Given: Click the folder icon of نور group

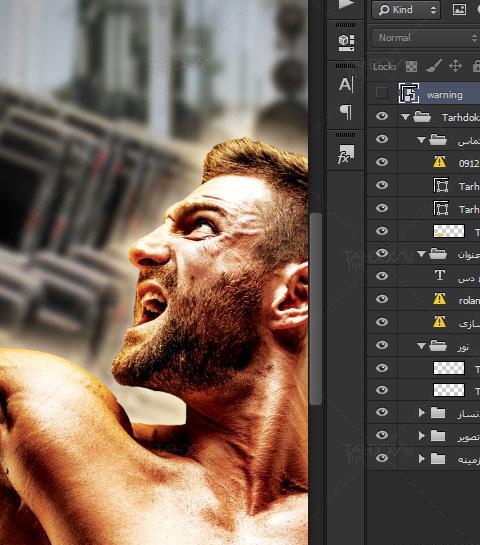Looking at the screenshot, I should click(438, 345).
